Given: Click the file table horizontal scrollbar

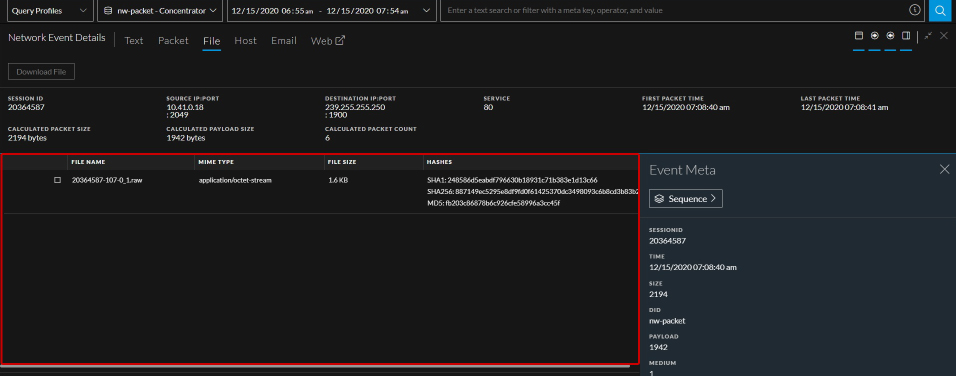Looking at the screenshot, I should (315, 366).
